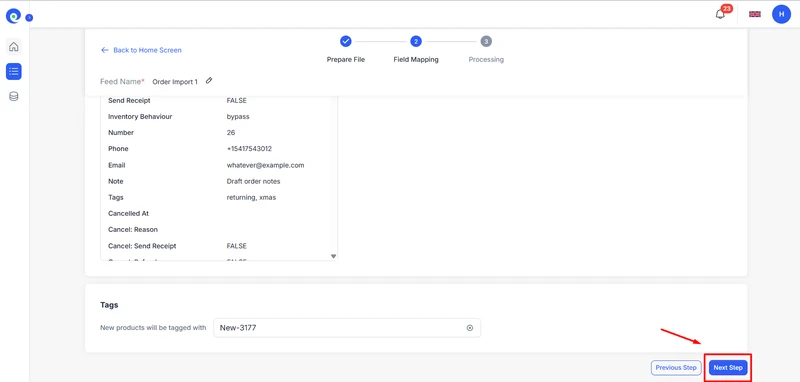Viewport: 800px width, 382px height.
Task: Select Field Mapping step 2
Action: coord(415,41)
